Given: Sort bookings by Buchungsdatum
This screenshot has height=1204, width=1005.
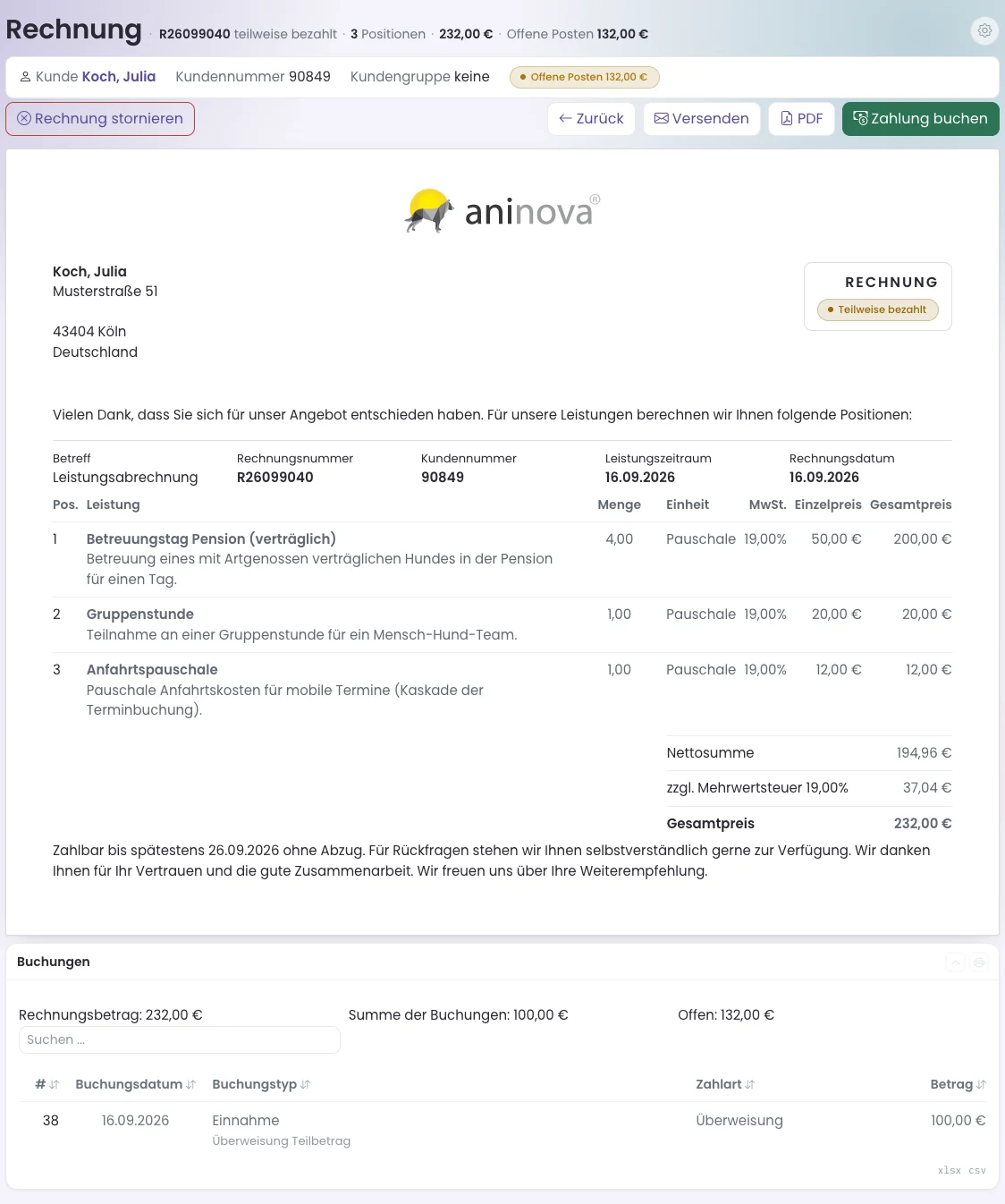Looking at the screenshot, I should [x=135, y=1084].
